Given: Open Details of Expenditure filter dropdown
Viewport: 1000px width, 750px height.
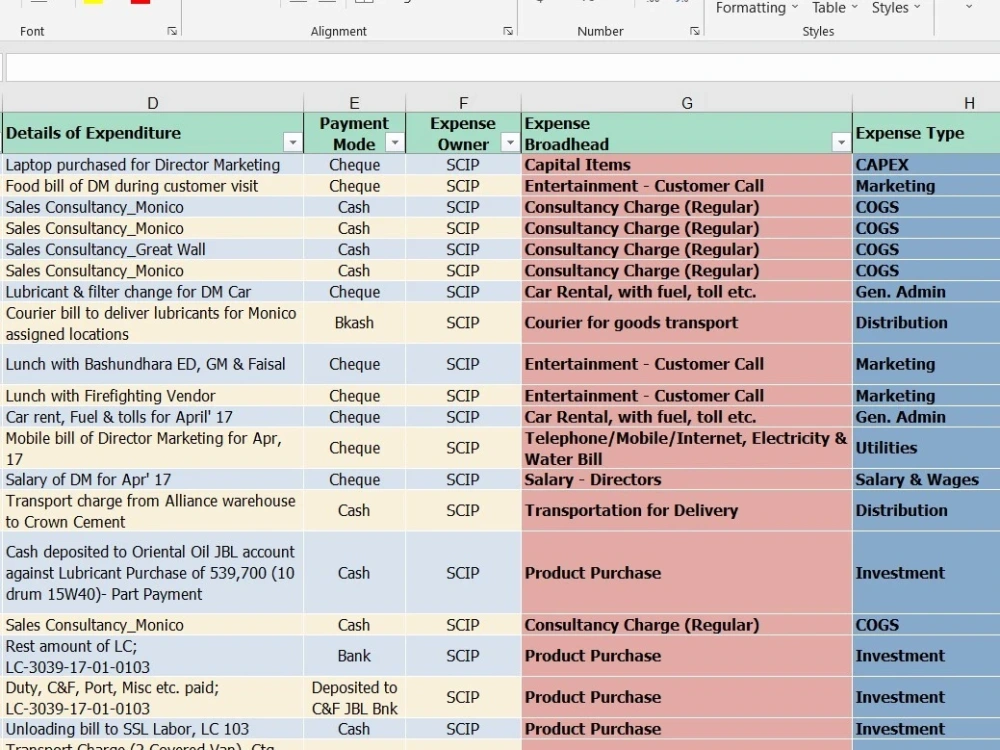Looking at the screenshot, I should point(293,143).
